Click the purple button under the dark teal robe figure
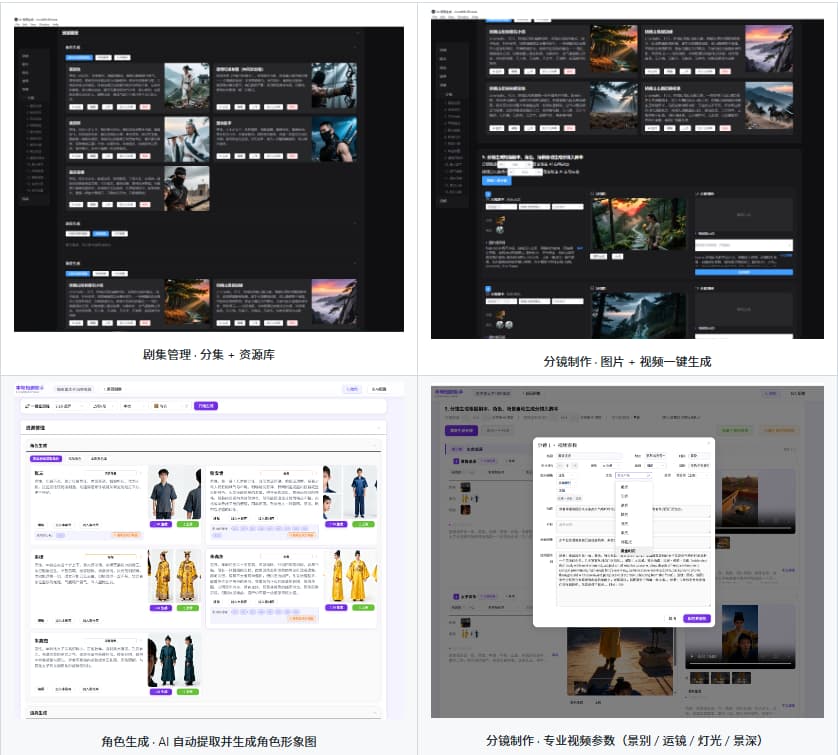Screen dimensions: 838x755 pyautogui.click(x=161, y=692)
